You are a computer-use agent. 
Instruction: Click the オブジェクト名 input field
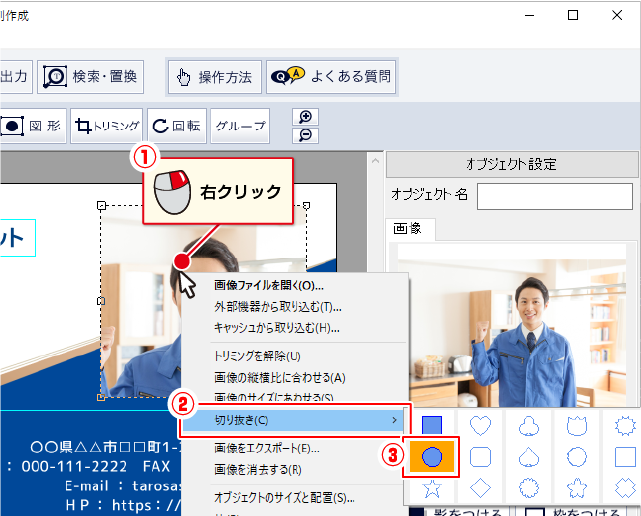[x=555, y=196]
